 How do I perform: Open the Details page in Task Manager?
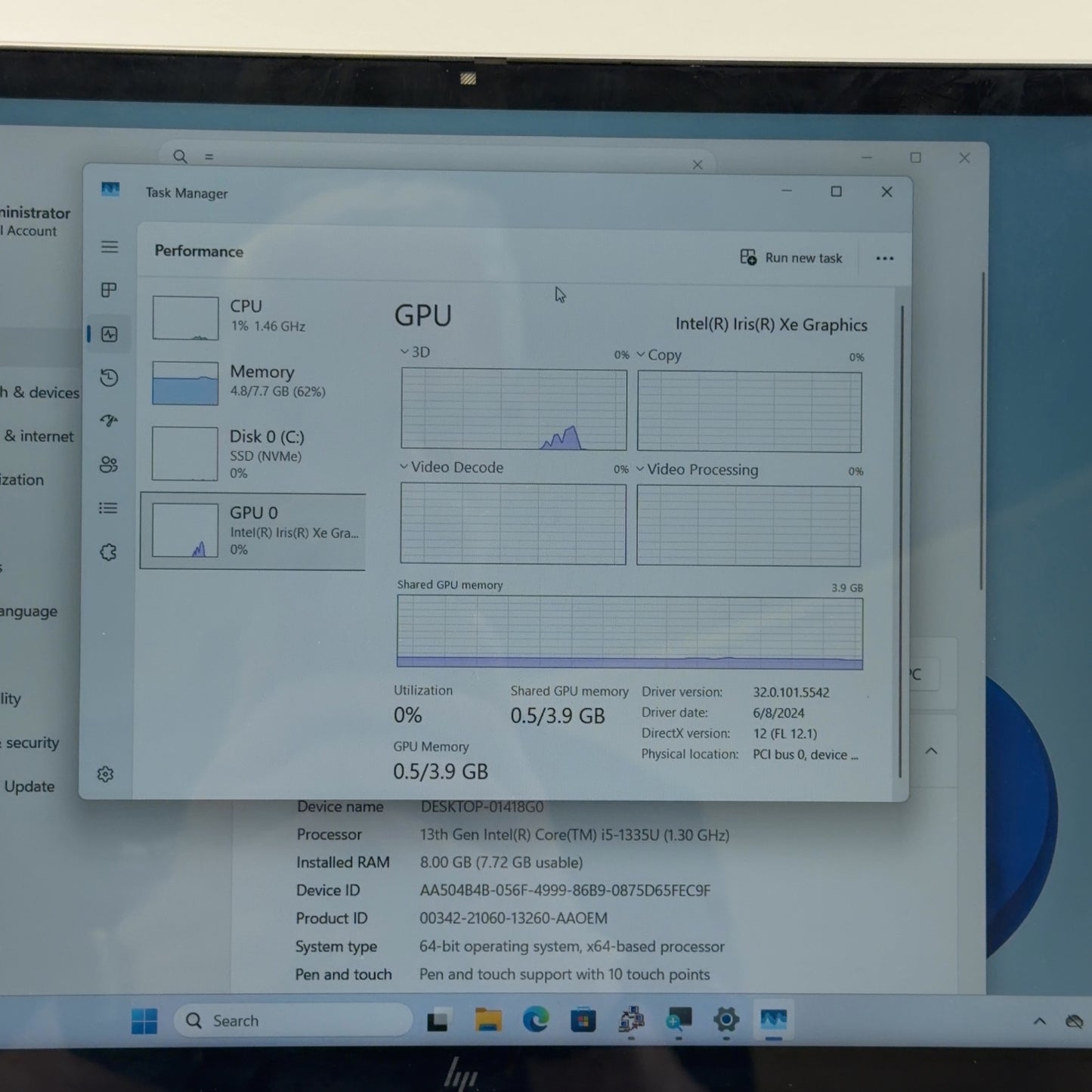(x=108, y=508)
